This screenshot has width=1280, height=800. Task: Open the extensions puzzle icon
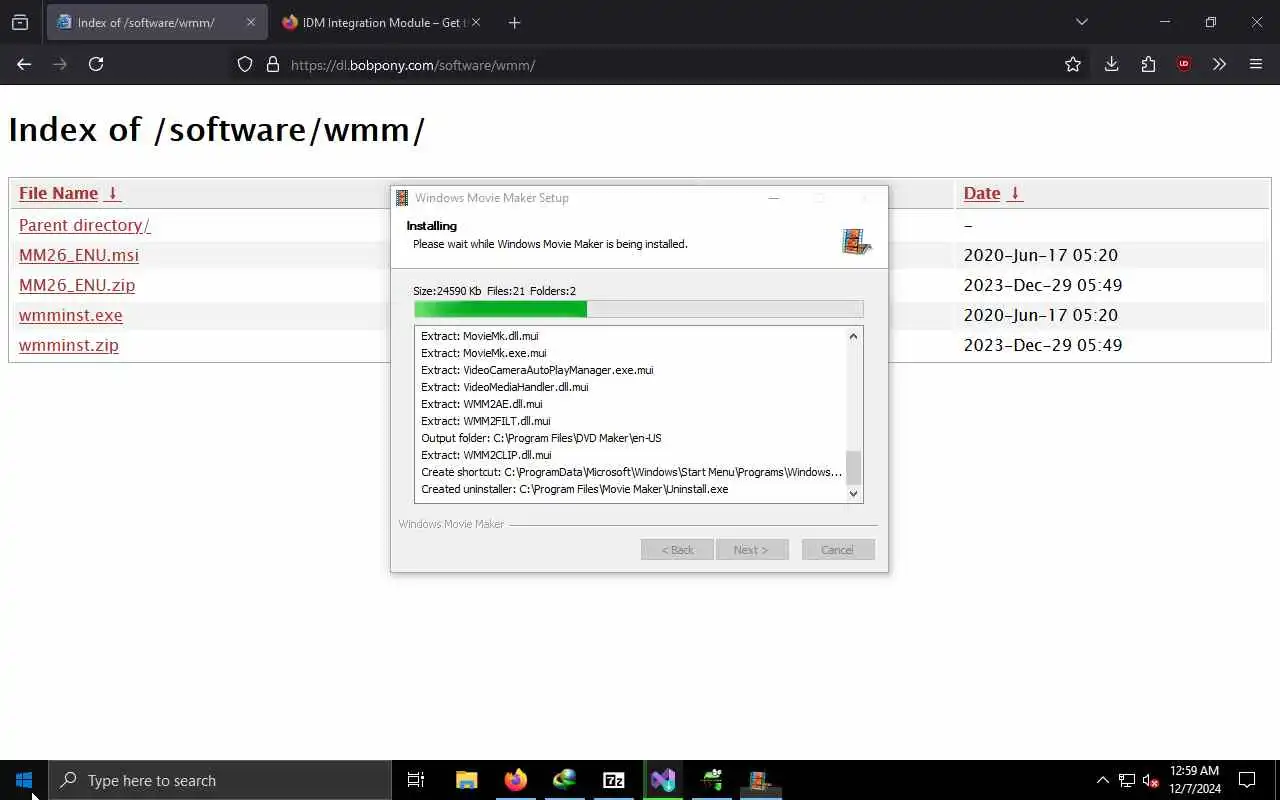(1148, 64)
